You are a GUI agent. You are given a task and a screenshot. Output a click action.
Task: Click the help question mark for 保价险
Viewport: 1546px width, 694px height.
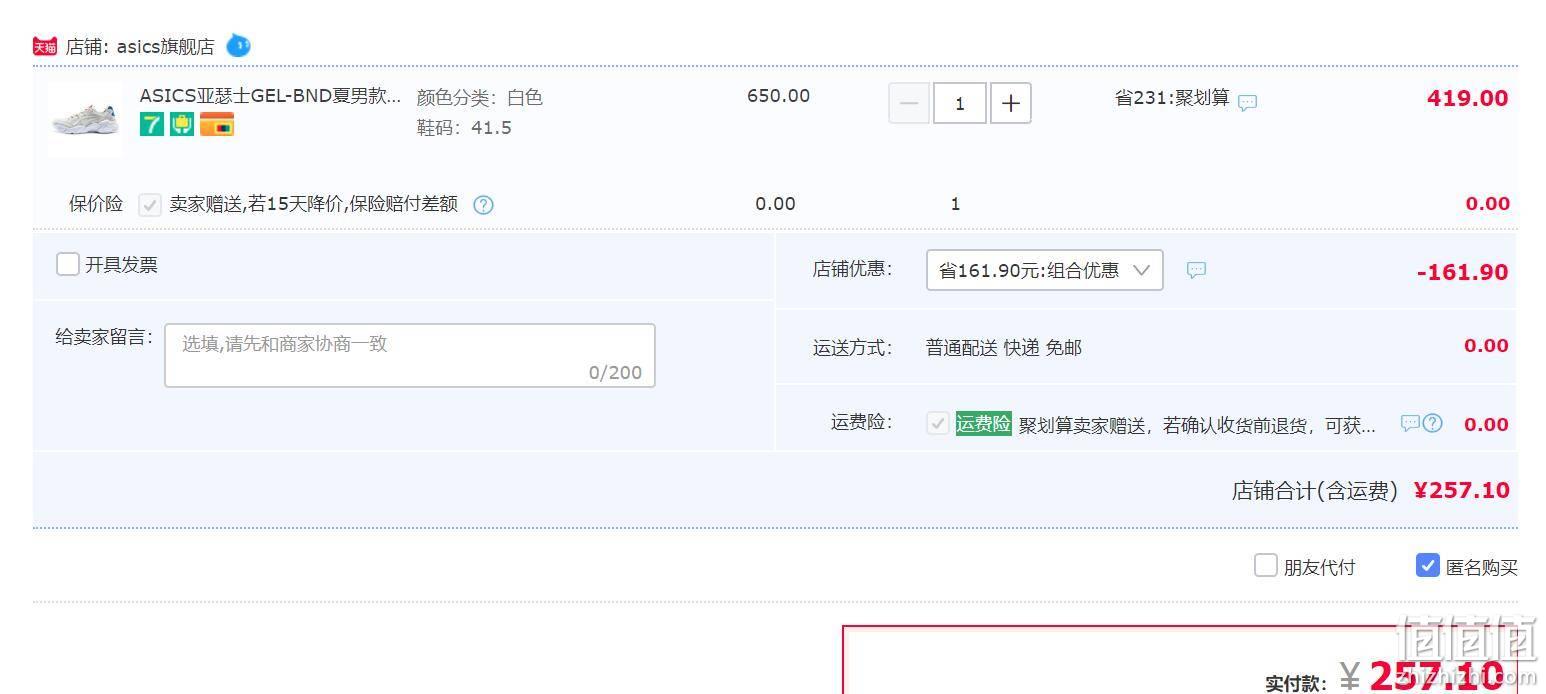483,205
